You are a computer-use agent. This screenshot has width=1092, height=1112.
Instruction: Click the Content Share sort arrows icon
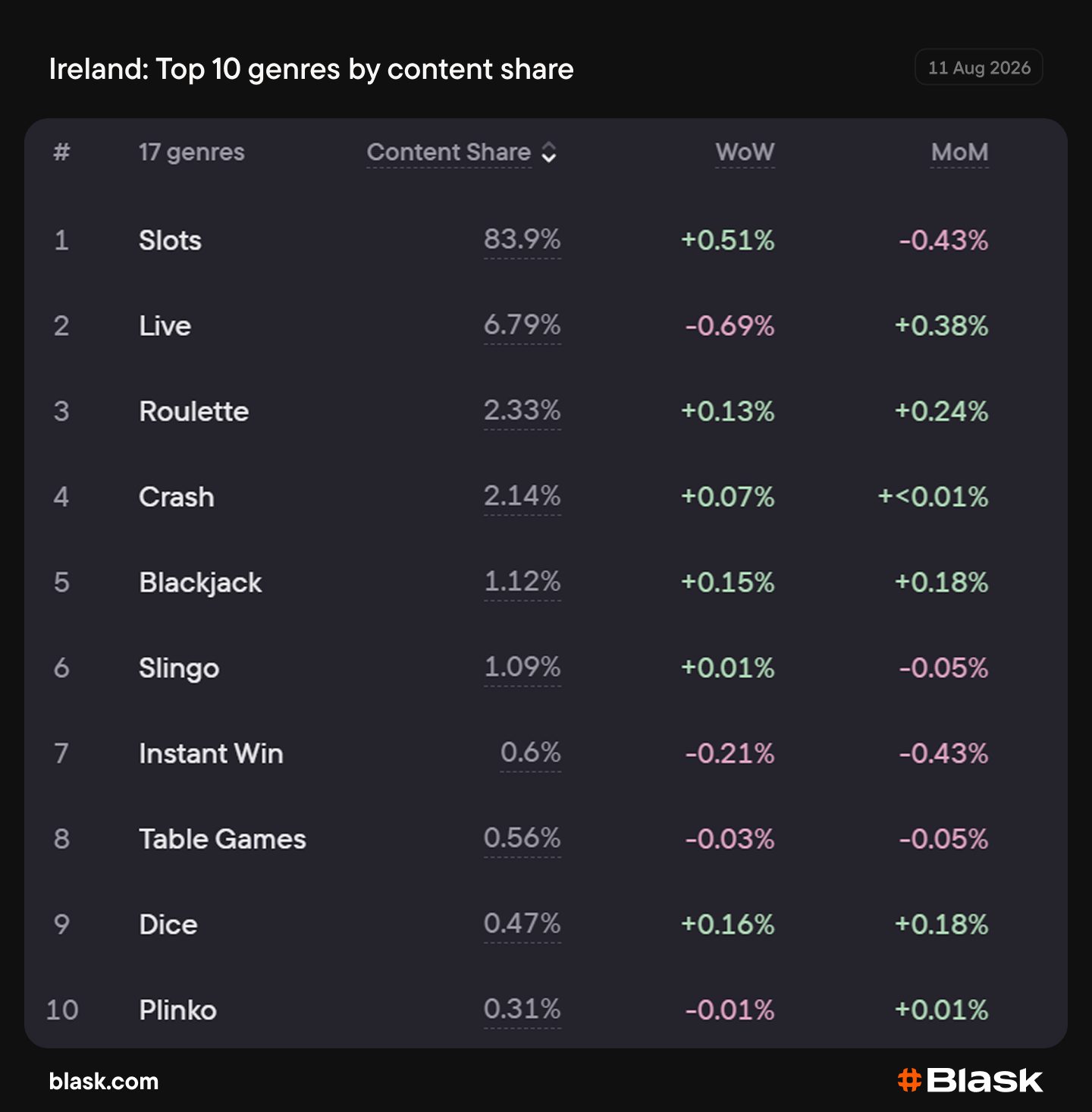[549, 152]
